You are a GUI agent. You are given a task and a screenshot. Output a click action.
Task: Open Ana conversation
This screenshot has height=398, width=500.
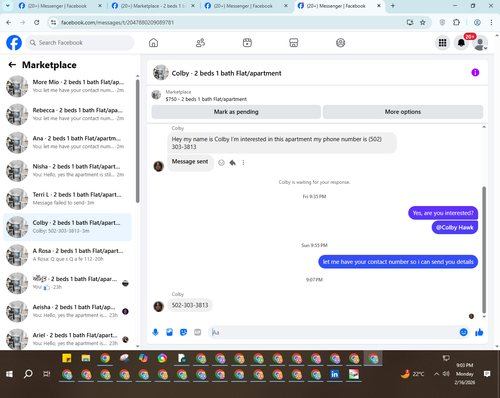(x=67, y=142)
